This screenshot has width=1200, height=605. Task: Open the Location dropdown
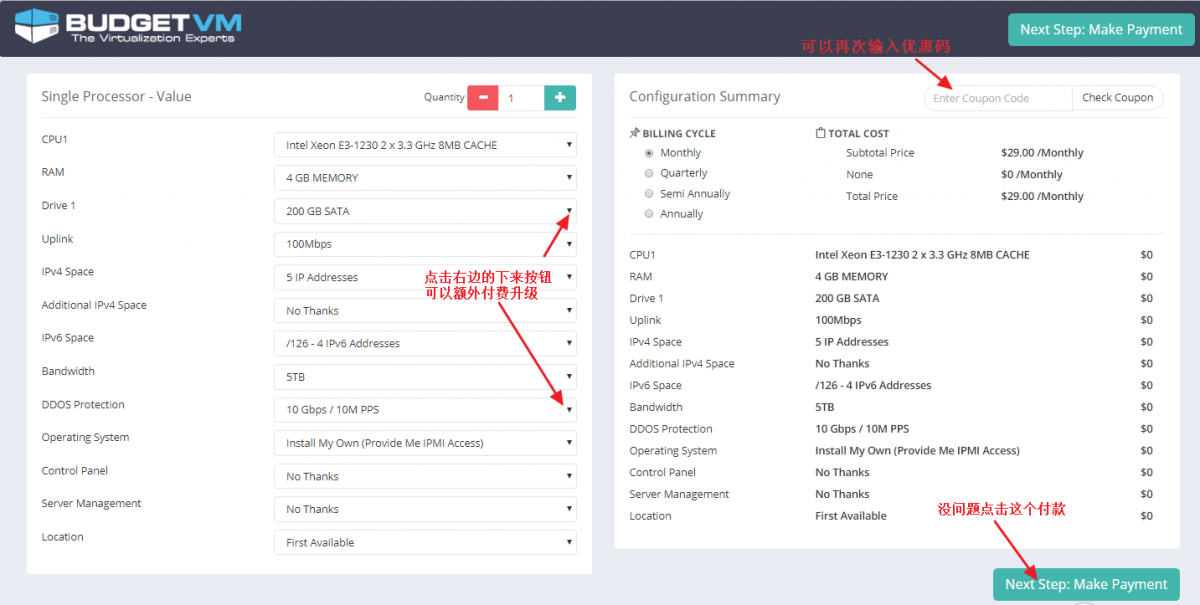tap(425, 542)
